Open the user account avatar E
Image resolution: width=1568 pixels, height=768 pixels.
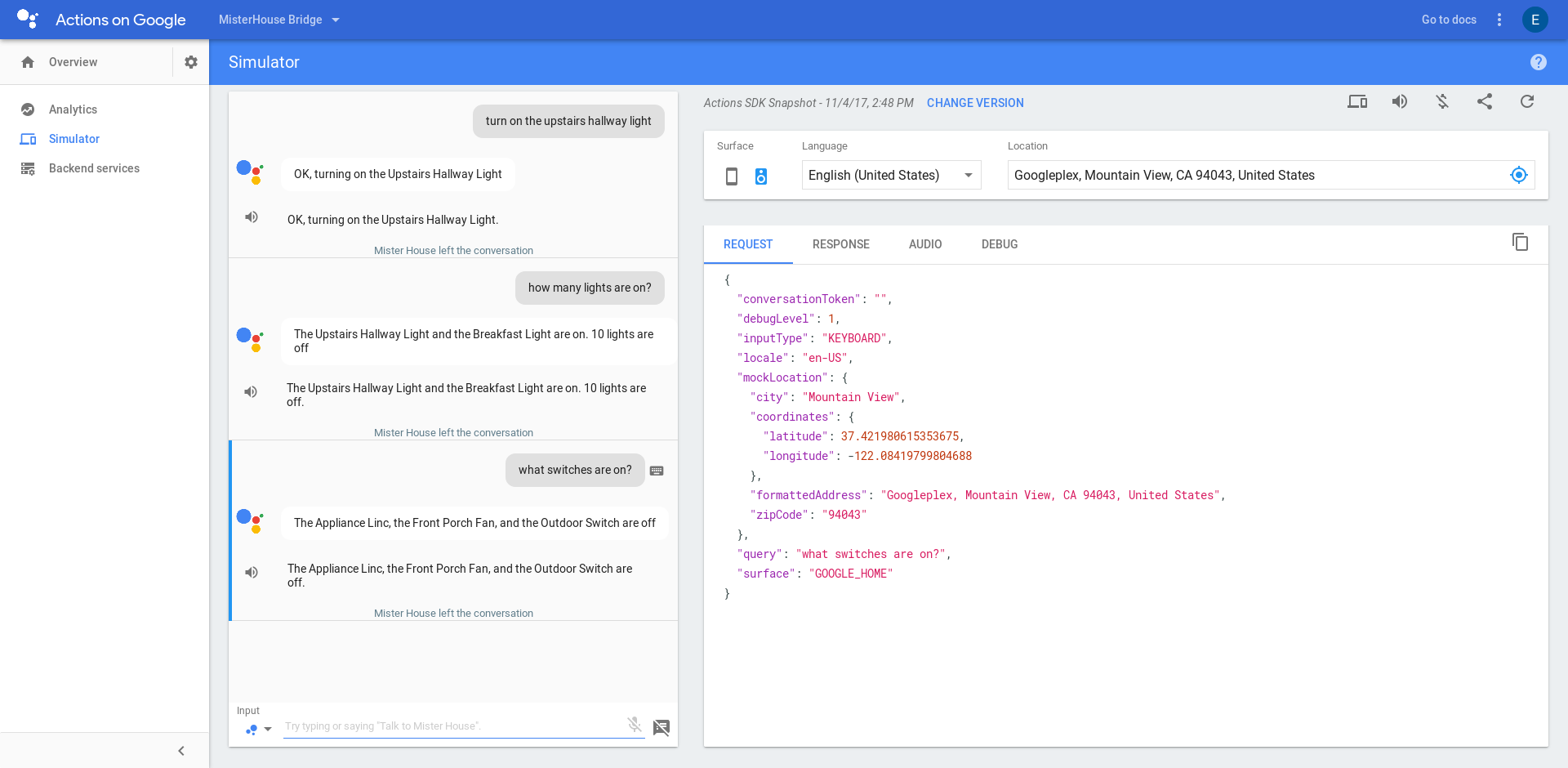pos(1535,20)
